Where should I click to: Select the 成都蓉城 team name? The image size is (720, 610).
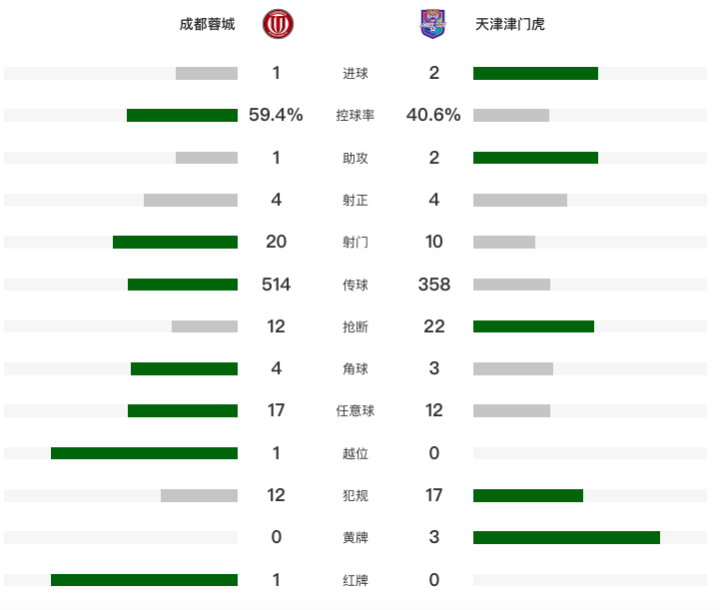click(x=207, y=24)
